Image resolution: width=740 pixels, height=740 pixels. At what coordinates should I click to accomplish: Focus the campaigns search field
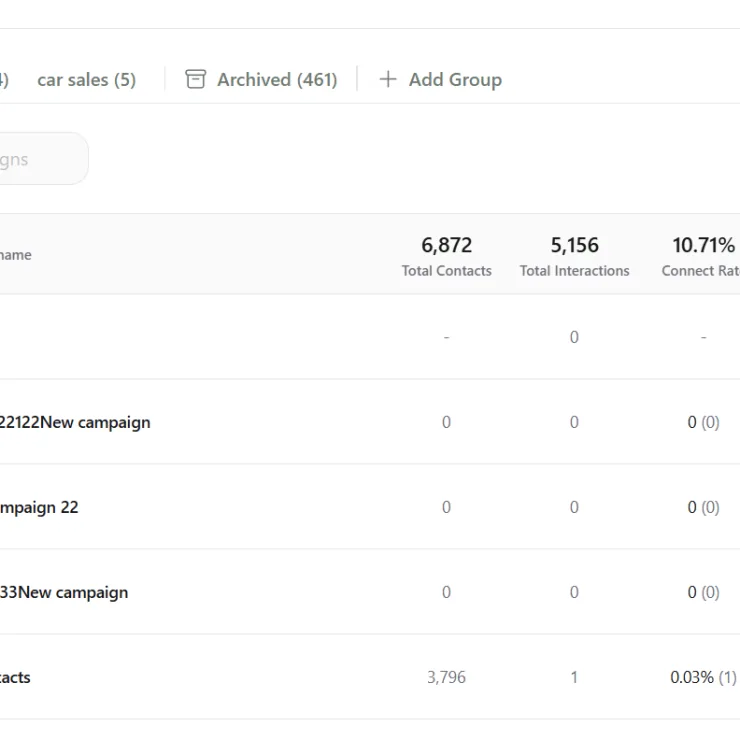(42, 159)
